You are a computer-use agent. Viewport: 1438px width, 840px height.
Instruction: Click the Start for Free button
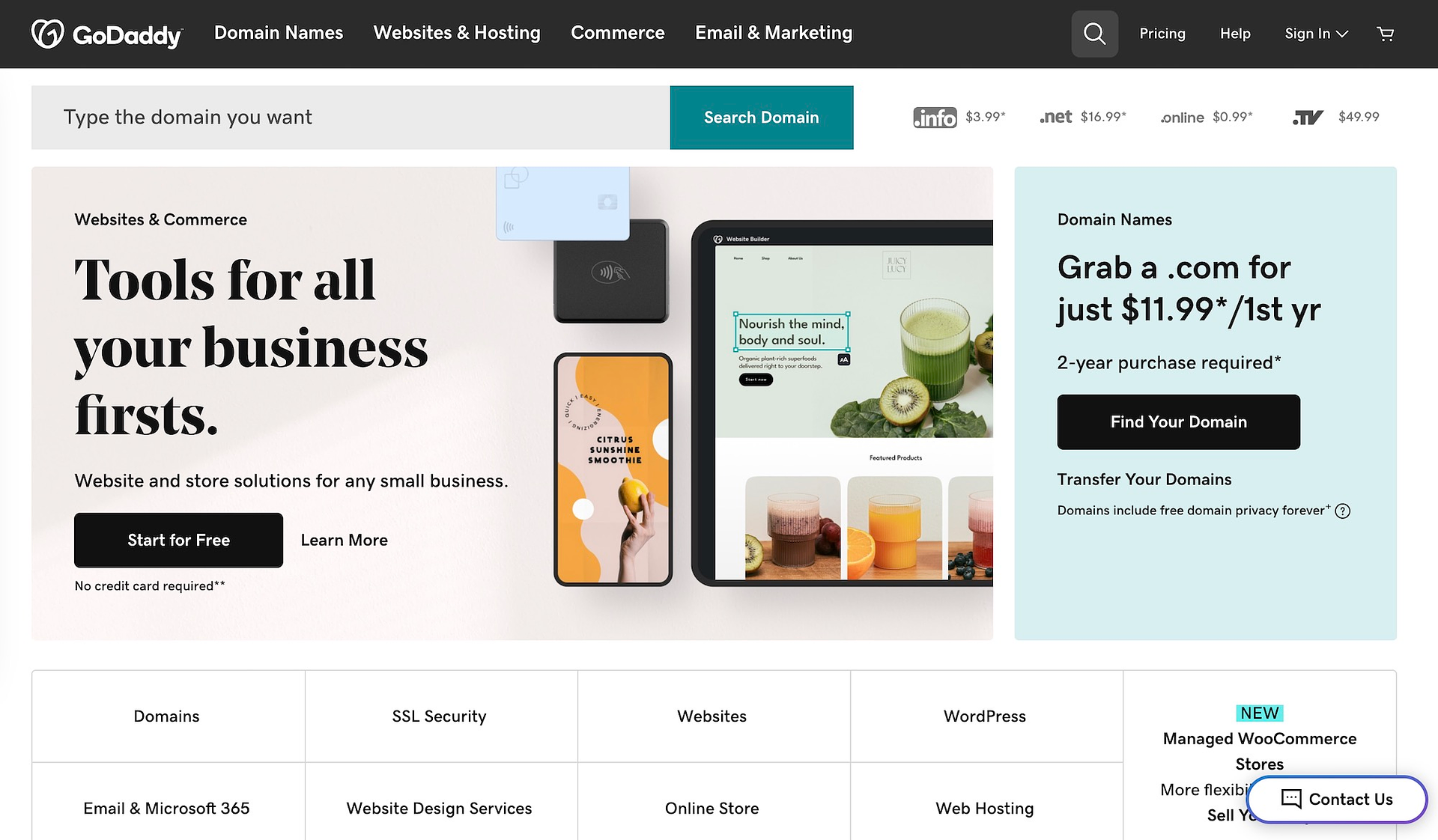[x=178, y=540]
